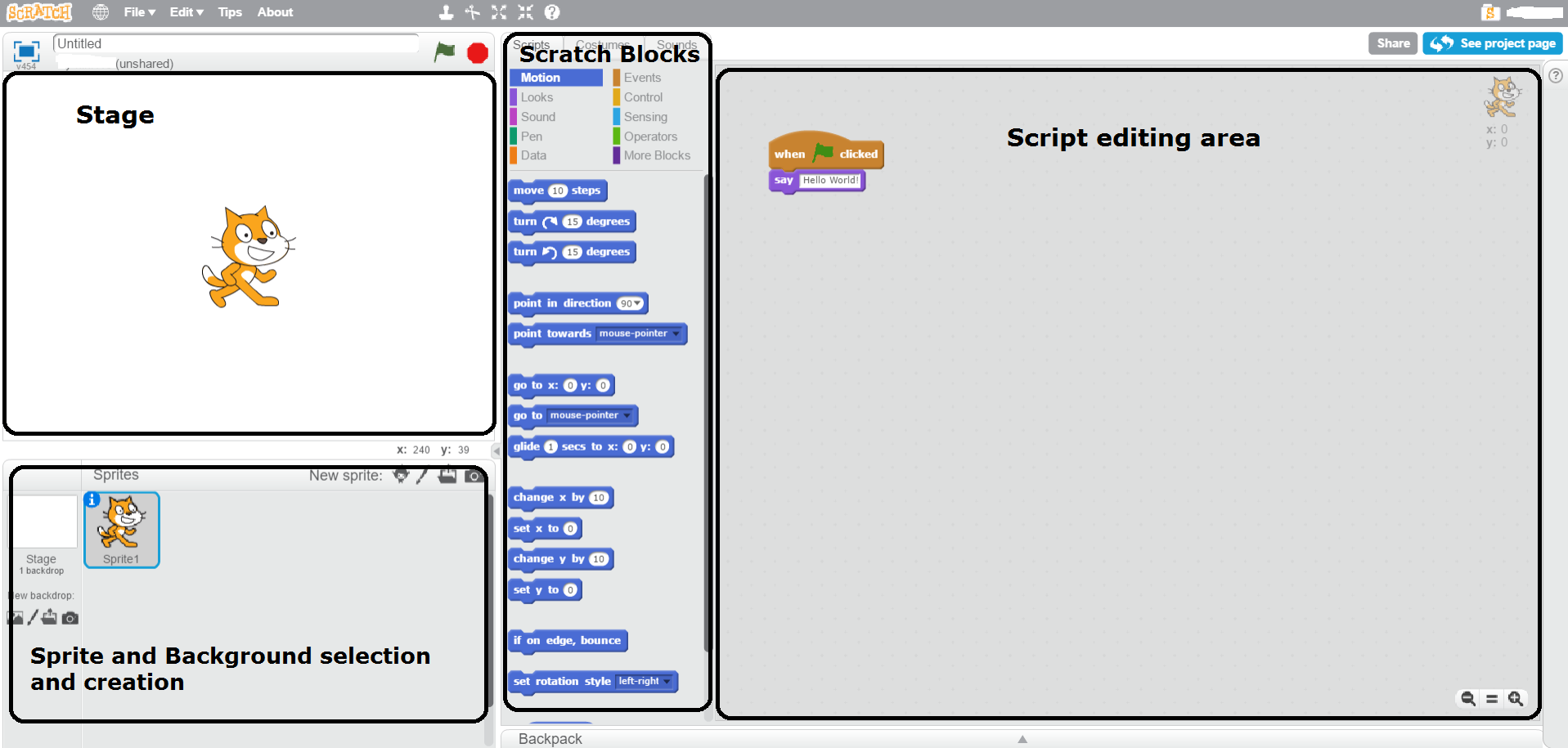Select the Block help question-mark tool

552,12
